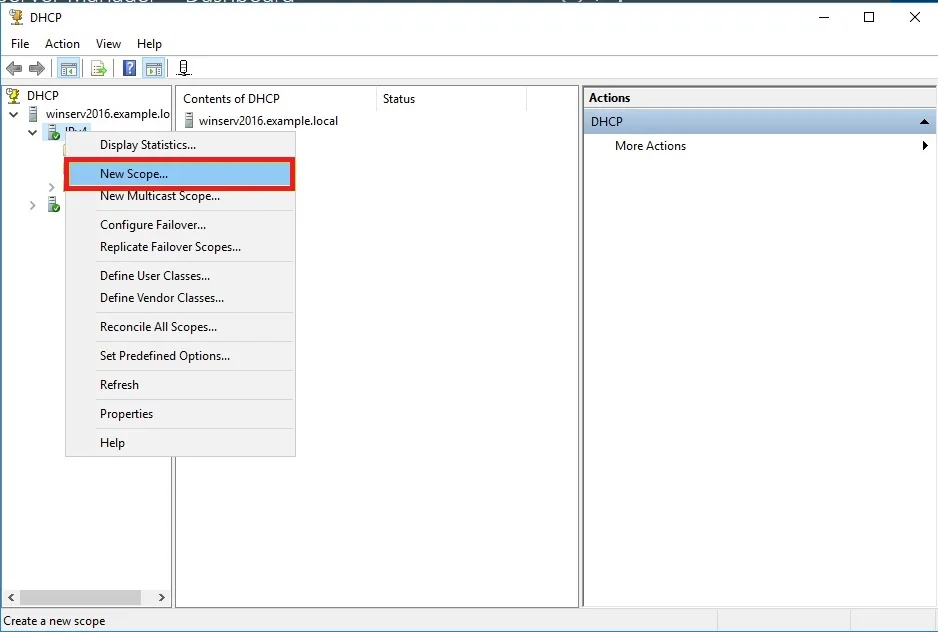The image size is (938, 632).
Task: Open Help via the blue question mark icon
Action: (129, 68)
